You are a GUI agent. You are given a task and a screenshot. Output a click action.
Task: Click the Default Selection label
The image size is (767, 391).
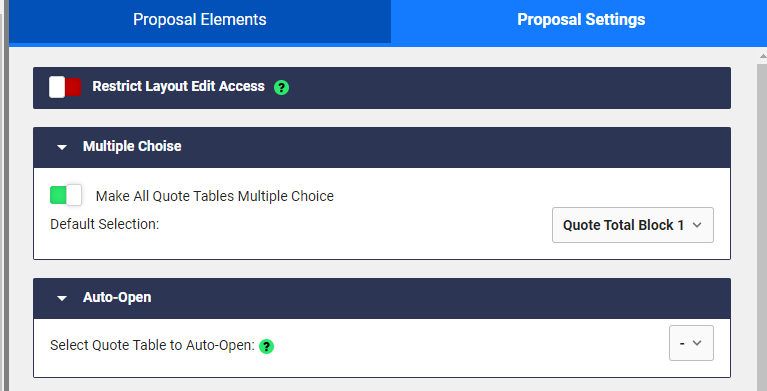(105, 224)
